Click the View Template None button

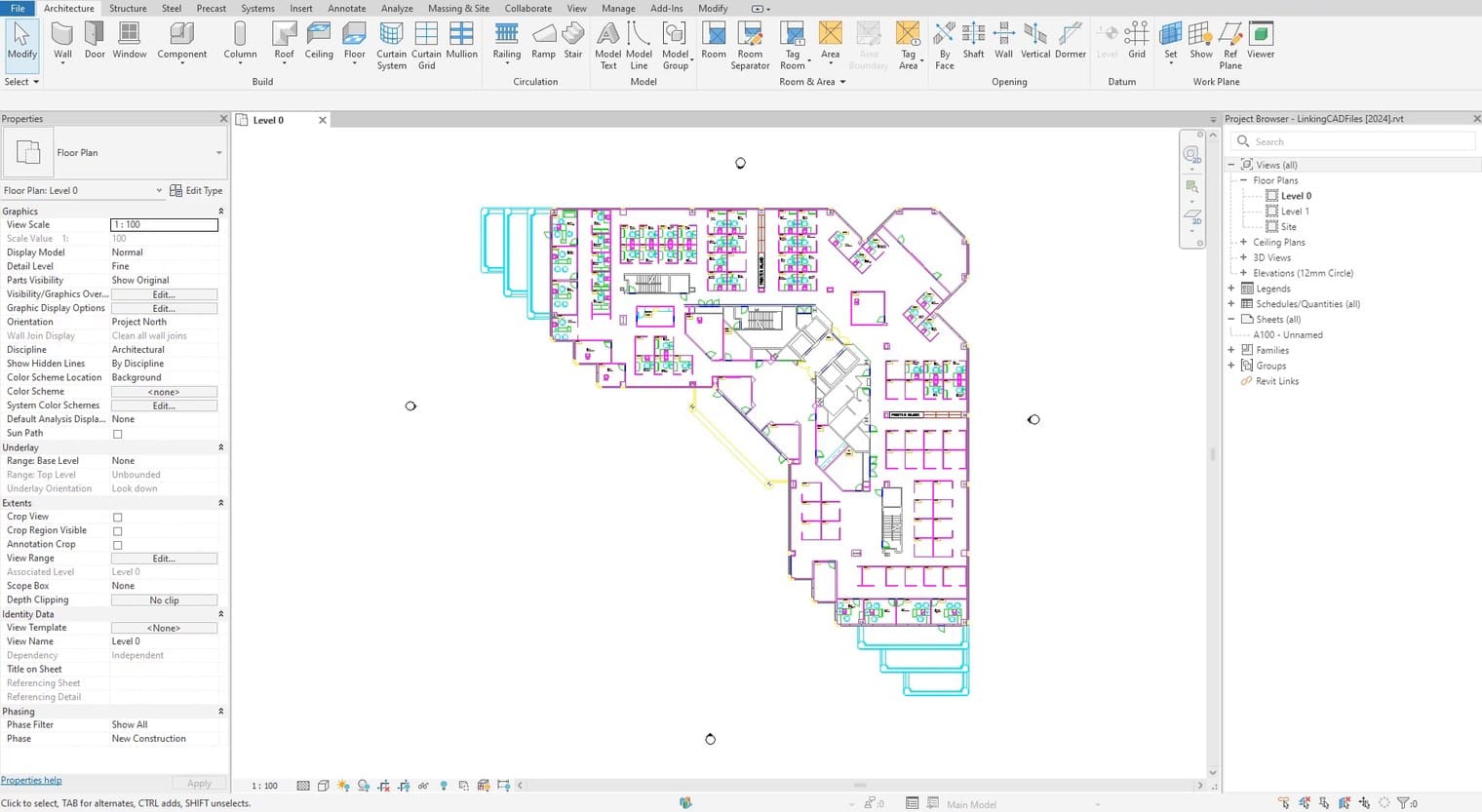[x=164, y=628]
